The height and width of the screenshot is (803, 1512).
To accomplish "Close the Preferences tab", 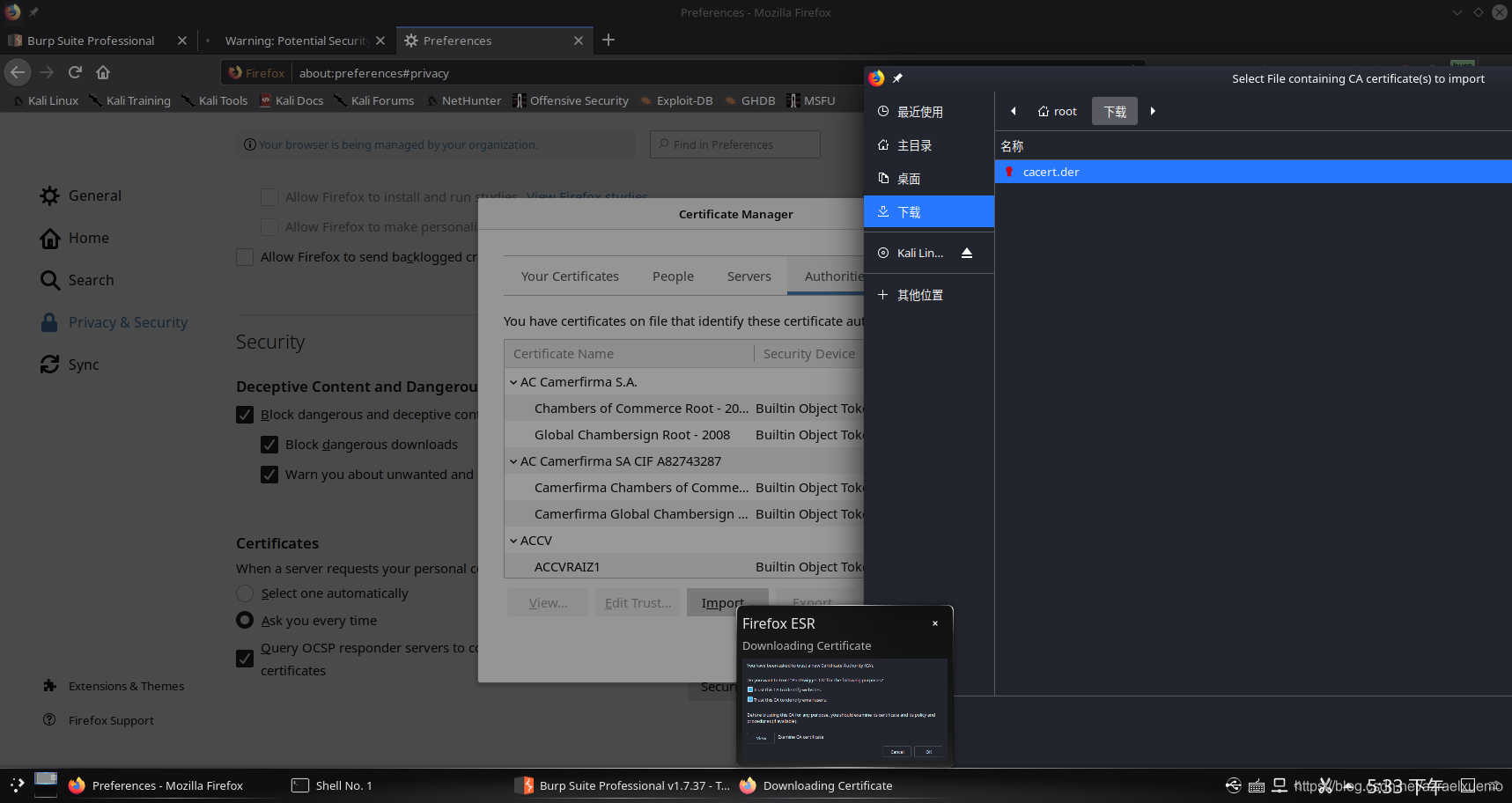I will [579, 41].
